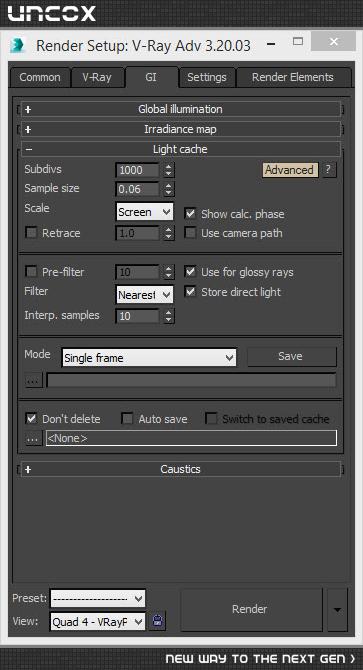Maximize the Render Setup window

(298, 42)
